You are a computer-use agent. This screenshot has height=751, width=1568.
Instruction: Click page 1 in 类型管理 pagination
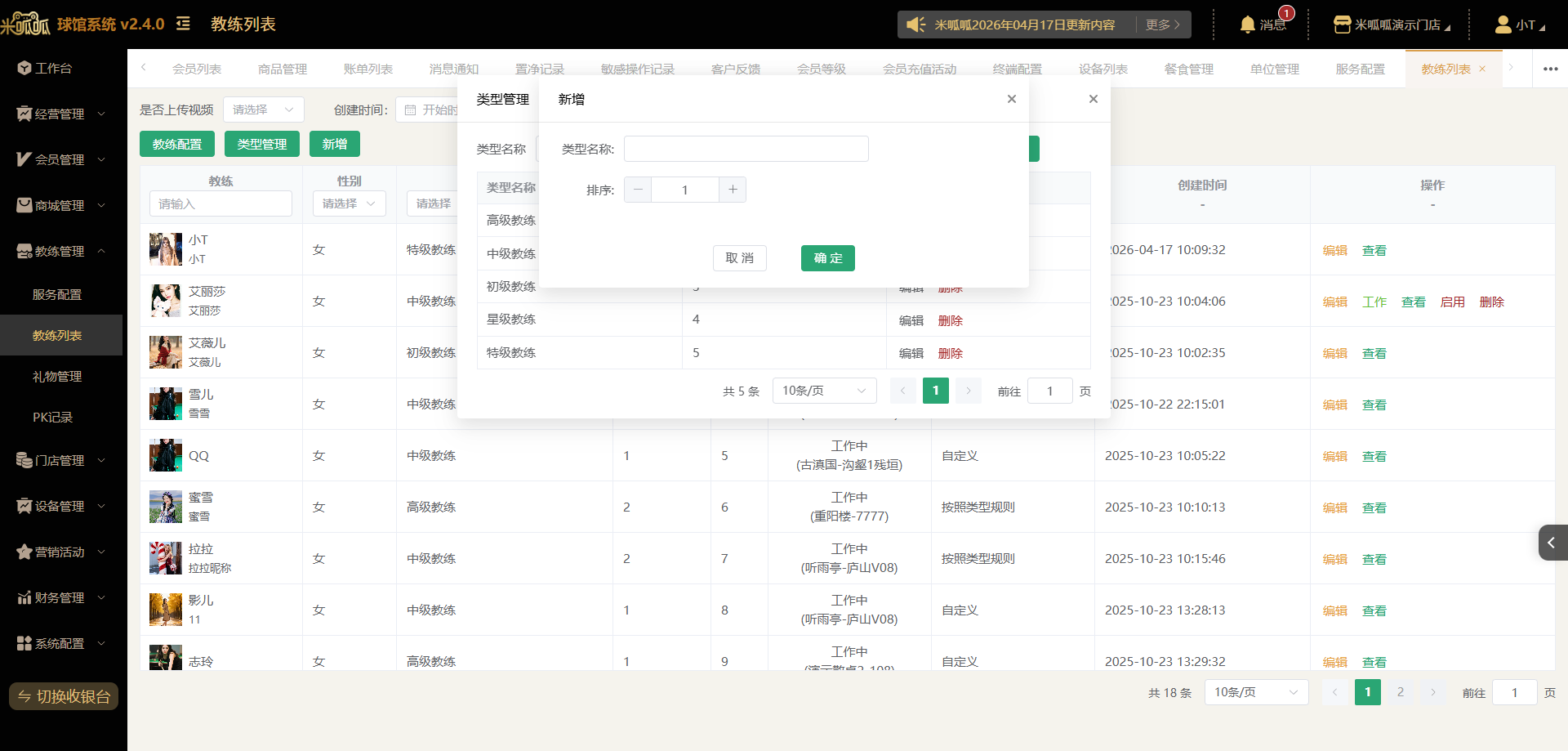(x=936, y=391)
